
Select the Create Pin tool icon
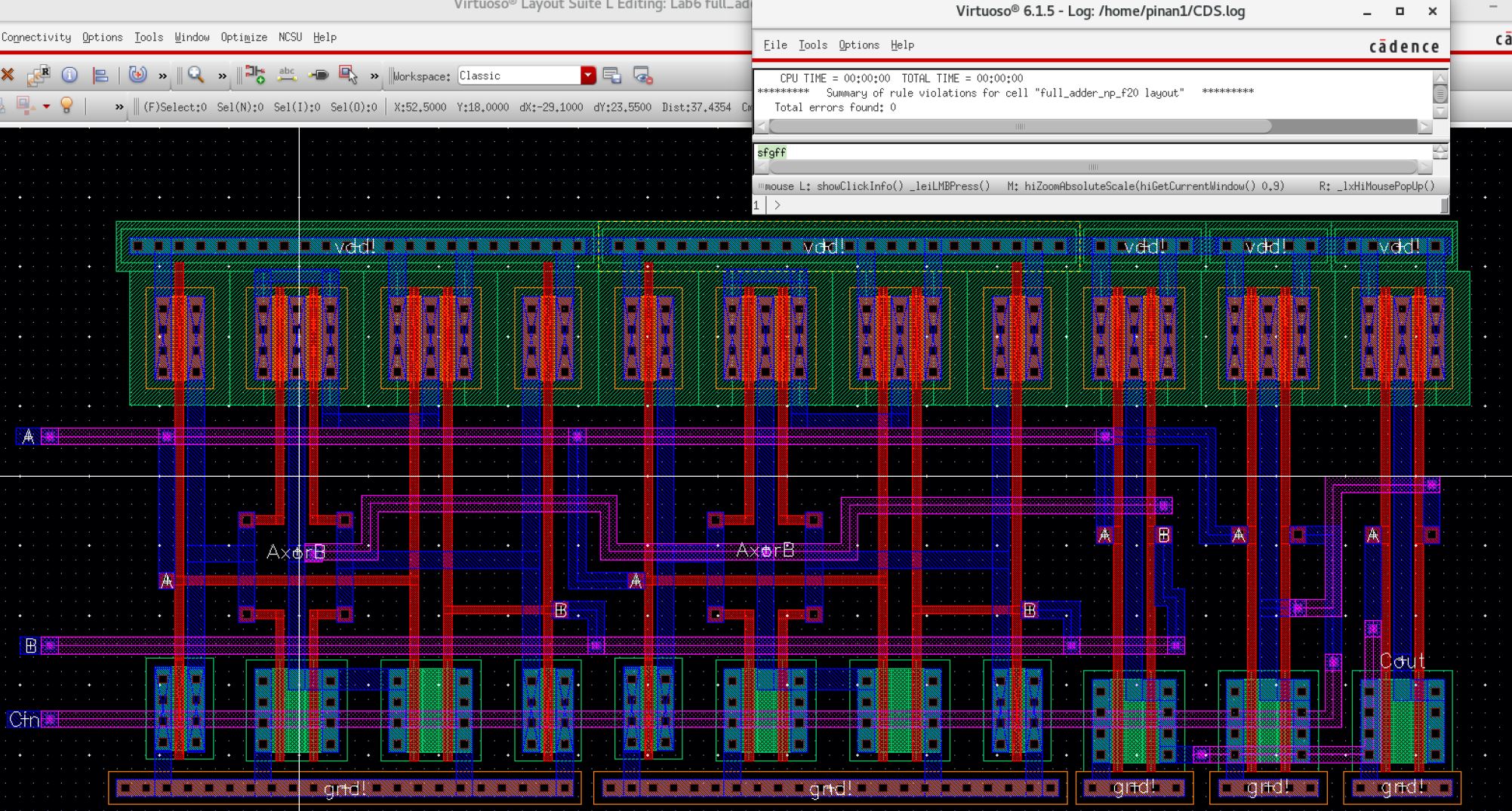coord(319,75)
